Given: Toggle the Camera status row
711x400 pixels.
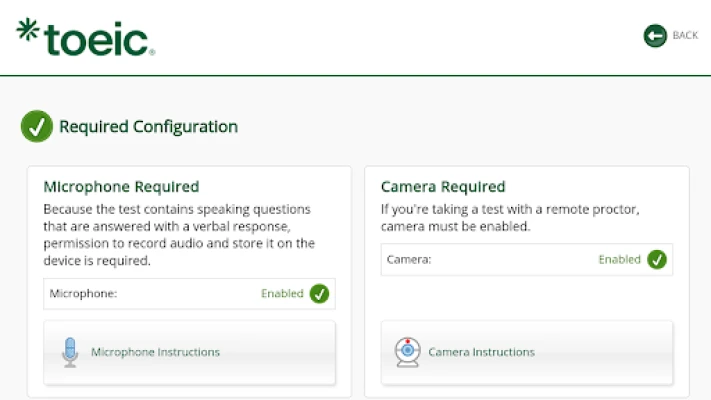Looking at the screenshot, I should 527,260.
